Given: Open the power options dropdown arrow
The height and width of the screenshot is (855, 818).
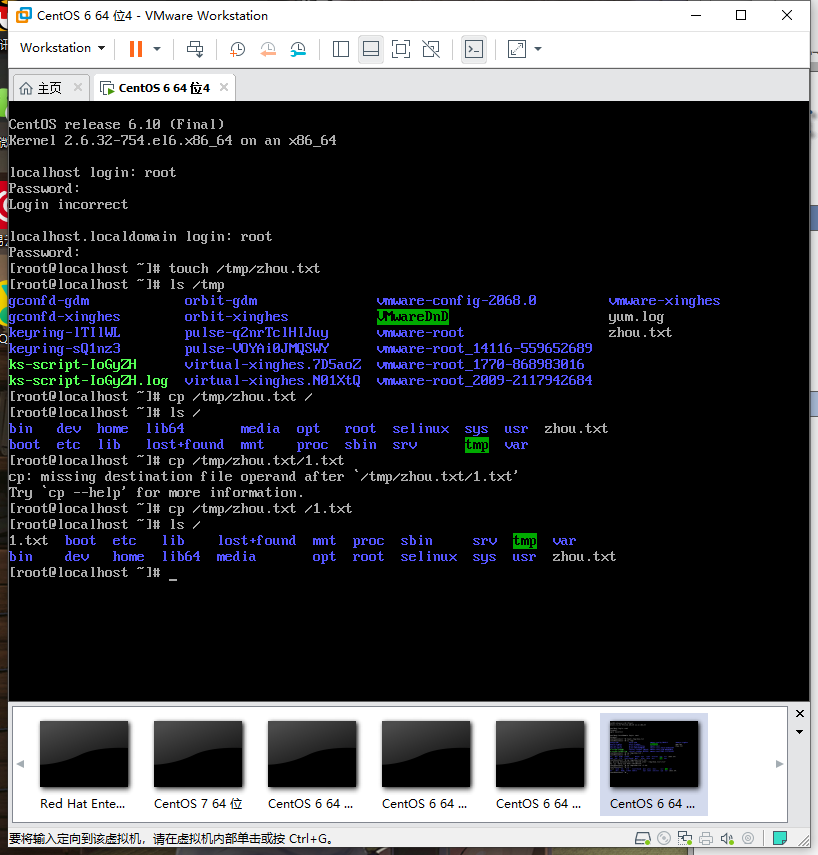Looking at the screenshot, I should pyautogui.click(x=157, y=49).
